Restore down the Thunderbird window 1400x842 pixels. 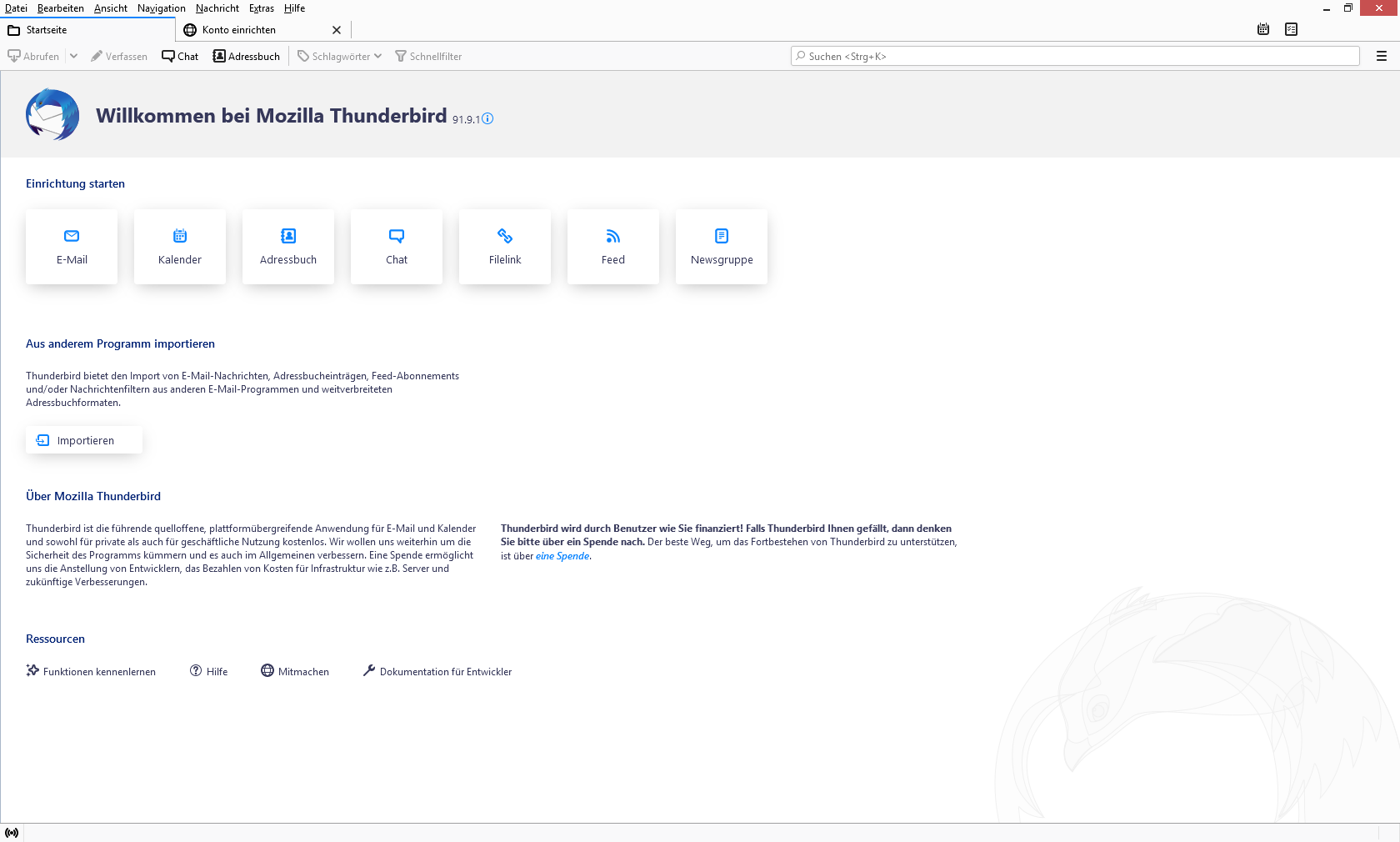coord(1348,8)
